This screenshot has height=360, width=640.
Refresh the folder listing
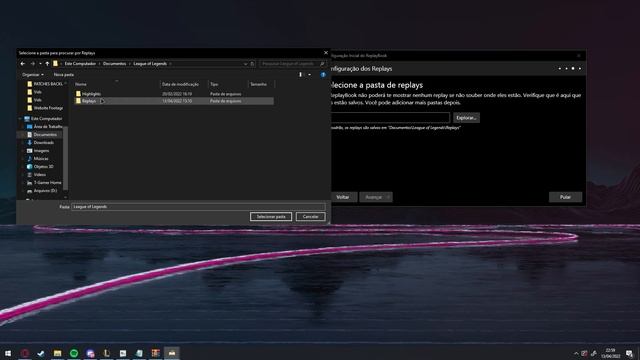click(x=252, y=64)
